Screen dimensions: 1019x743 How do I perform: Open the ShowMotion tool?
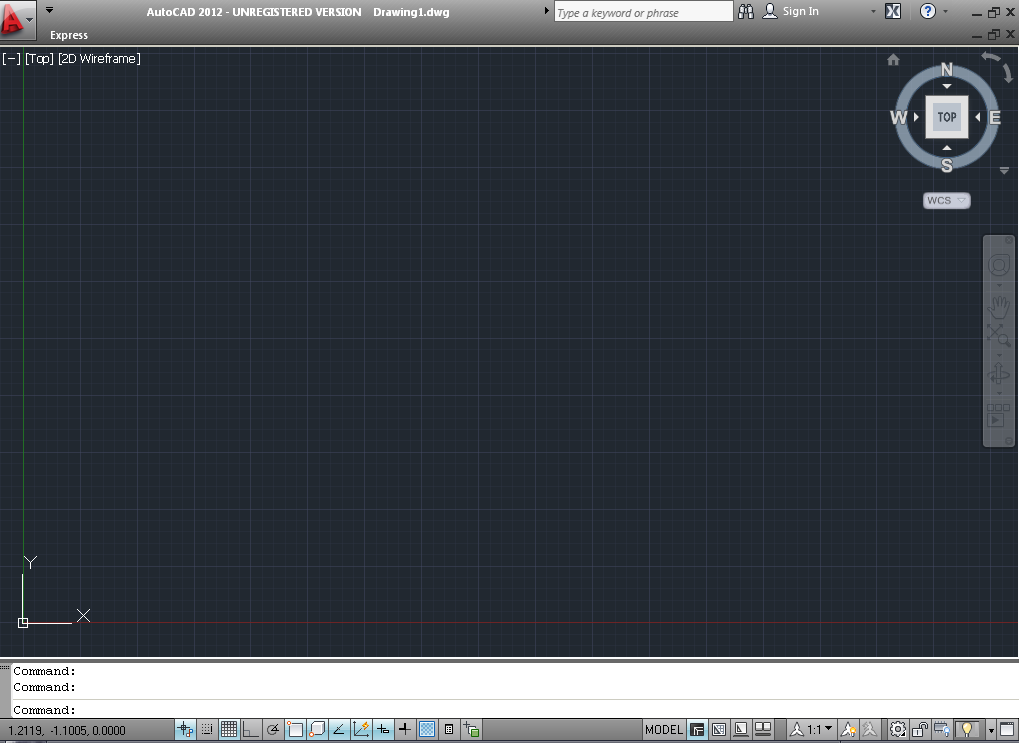[998, 415]
